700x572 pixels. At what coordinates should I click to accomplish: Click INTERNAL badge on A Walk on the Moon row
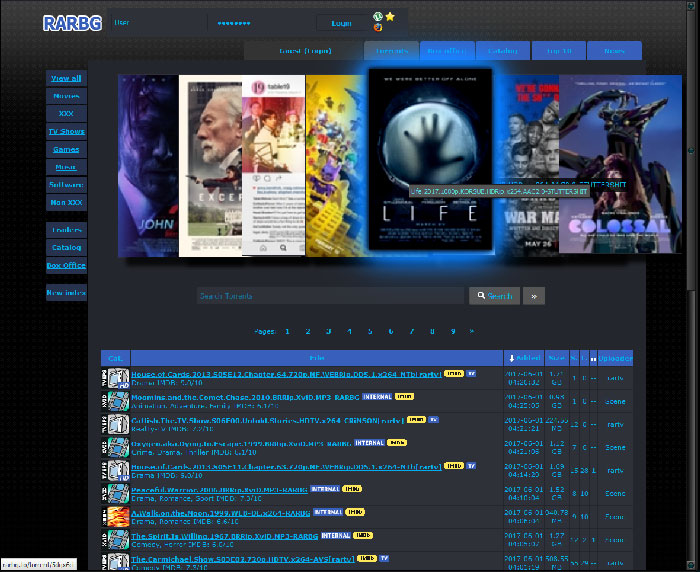(x=328, y=512)
